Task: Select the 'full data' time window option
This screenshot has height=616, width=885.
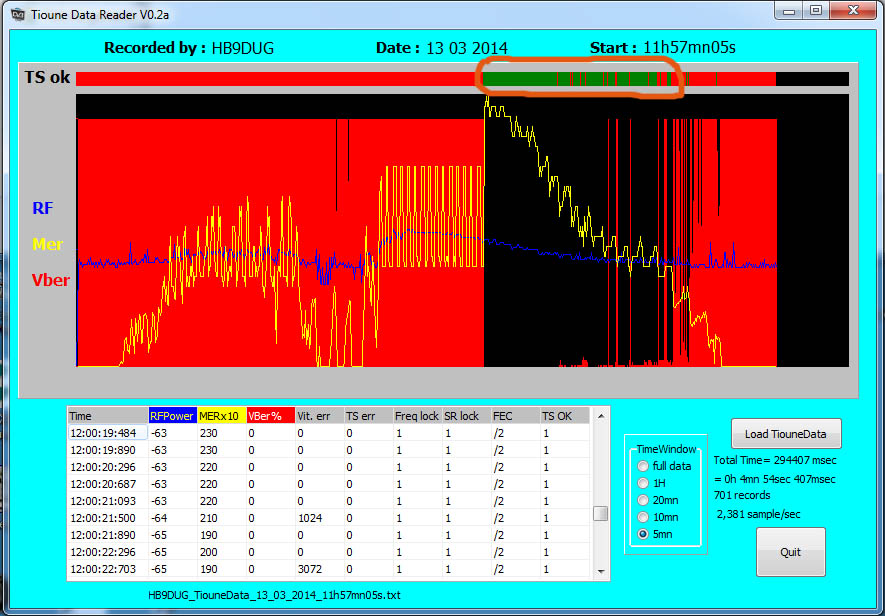Action: [x=643, y=466]
